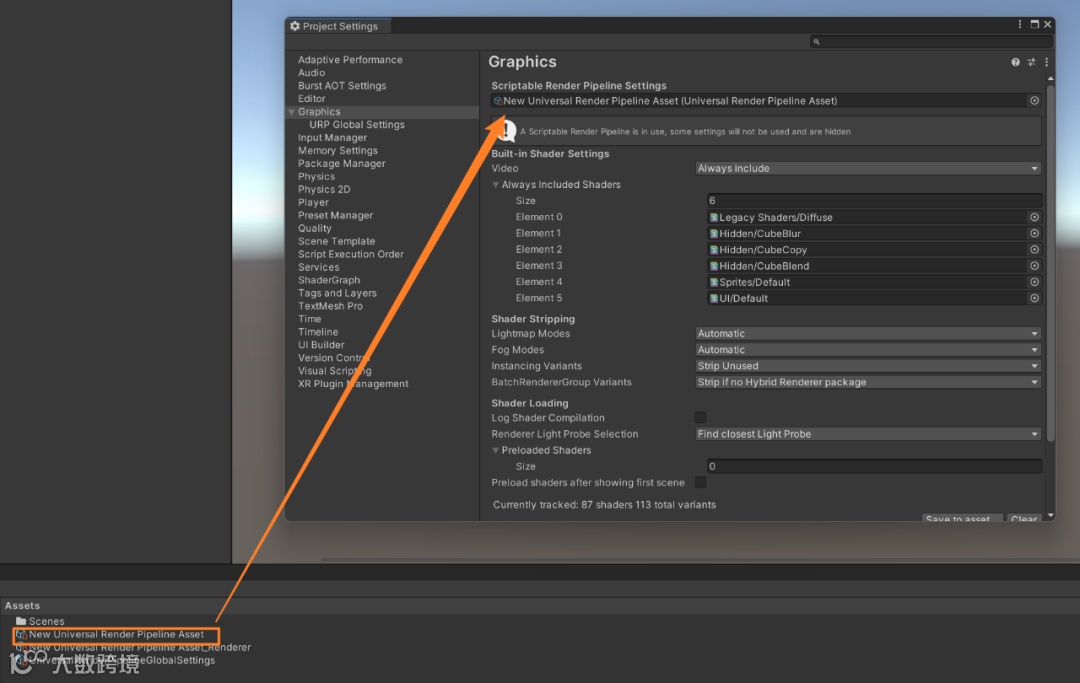Open TextMesh Pro settings
The height and width of the screenshot is (683, 1080).
pyautogui.click(x=330, y=306)
